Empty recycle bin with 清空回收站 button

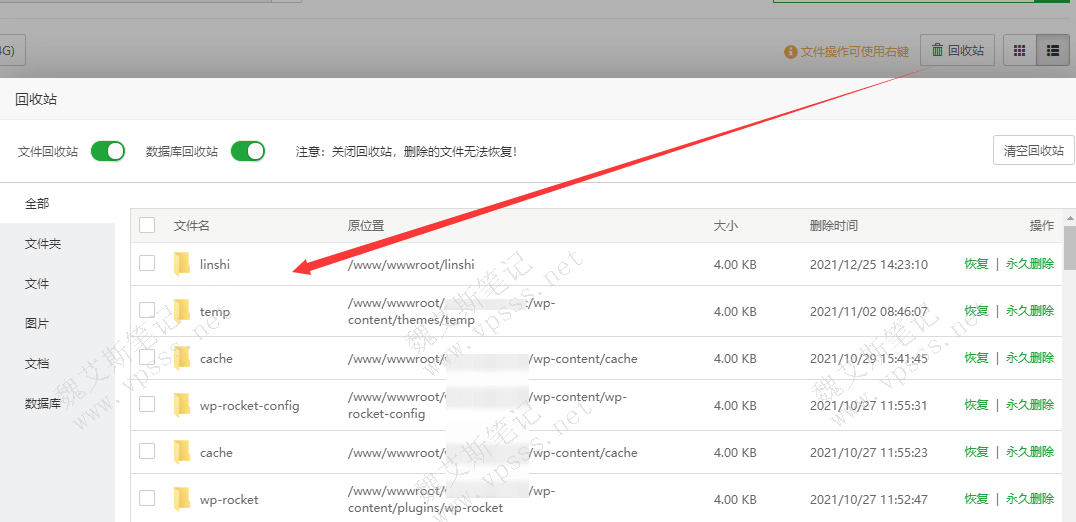(1033, 151)
